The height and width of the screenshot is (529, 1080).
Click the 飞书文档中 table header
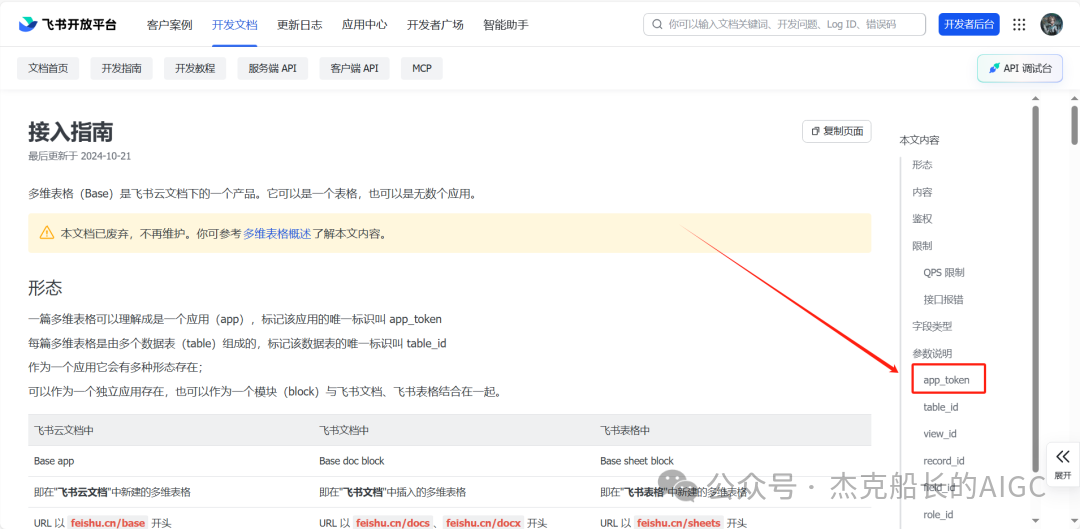click(344, 430)
